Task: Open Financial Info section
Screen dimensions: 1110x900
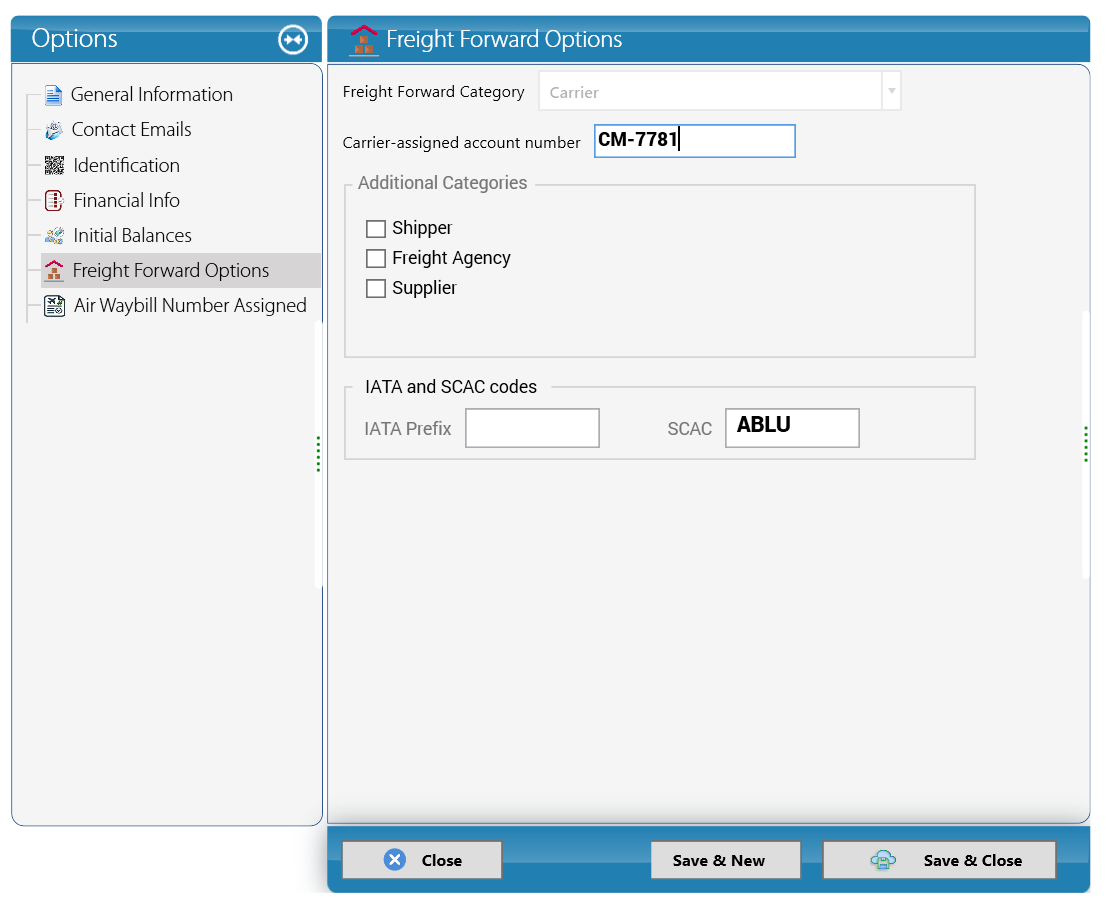Action: pyautogui.click(x=127, y=200)
